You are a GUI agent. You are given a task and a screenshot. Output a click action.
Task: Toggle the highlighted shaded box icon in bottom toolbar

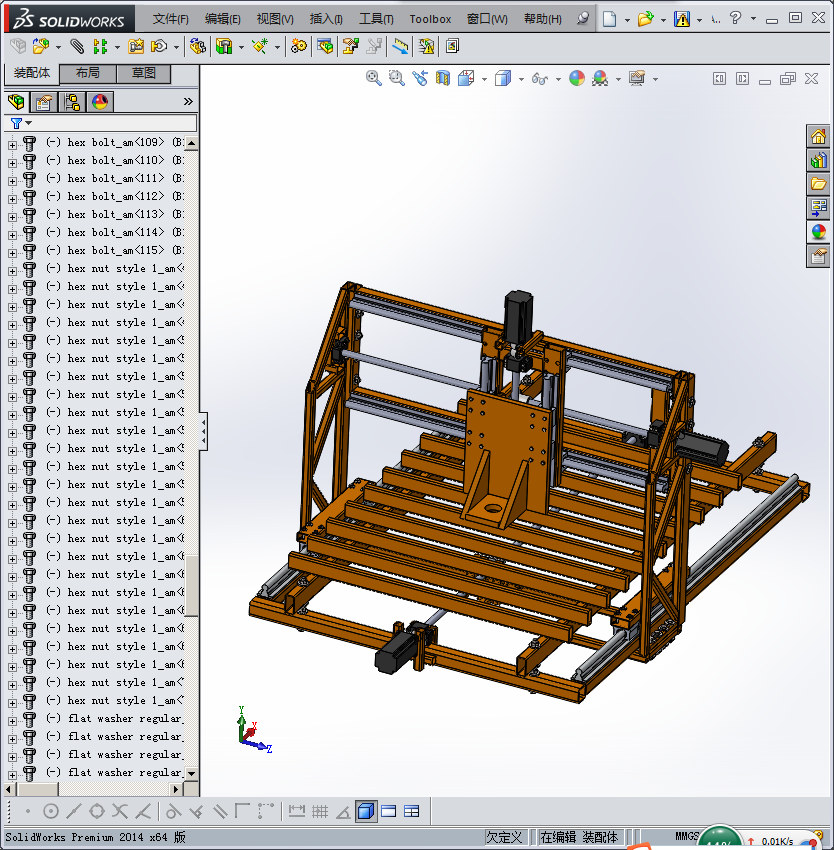(365, 811)
